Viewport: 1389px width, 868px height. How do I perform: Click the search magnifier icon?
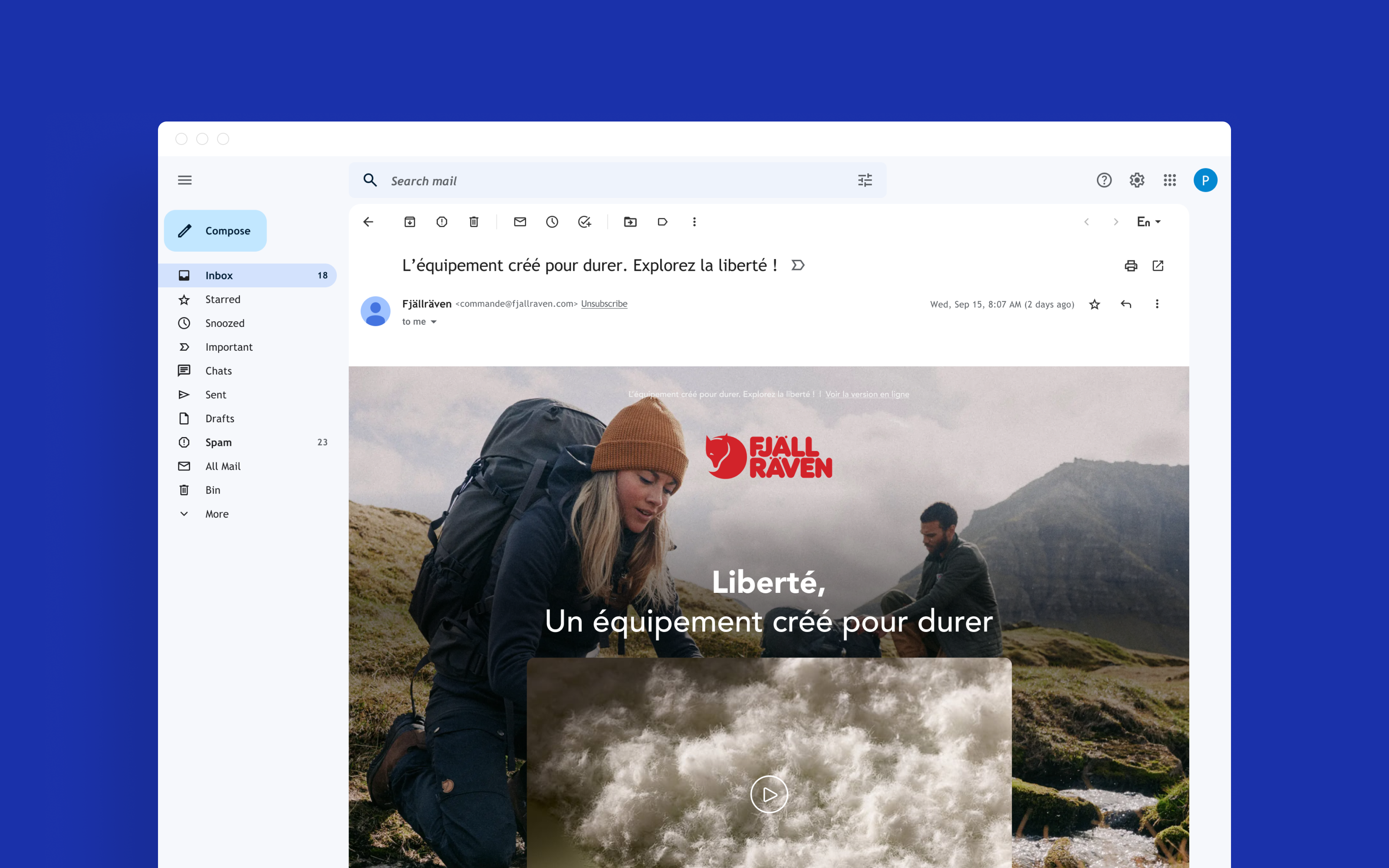(370, 180)
